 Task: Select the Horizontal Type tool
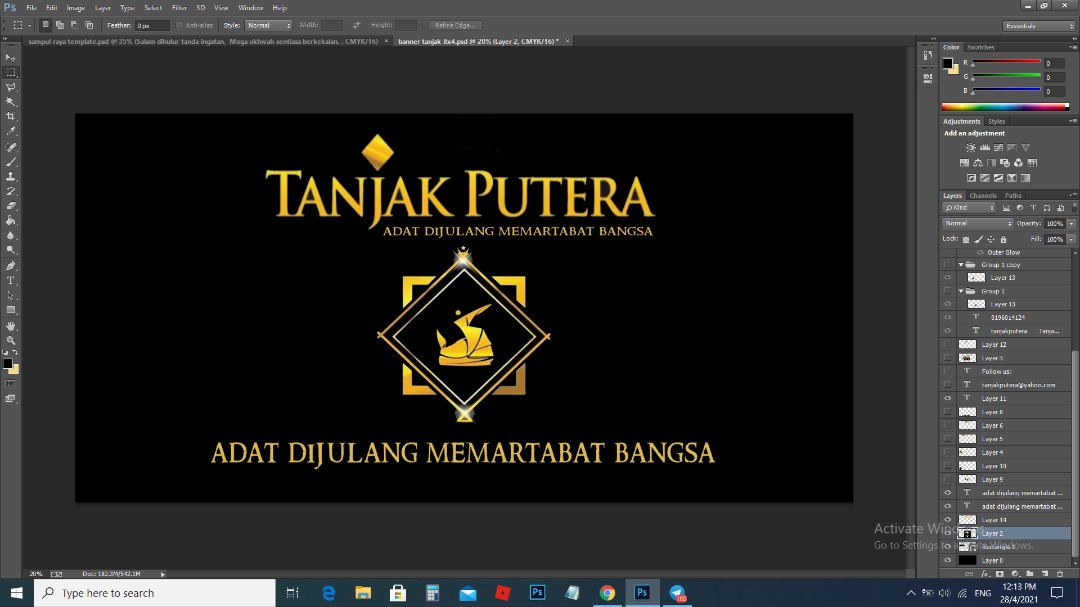pos(10,280)
